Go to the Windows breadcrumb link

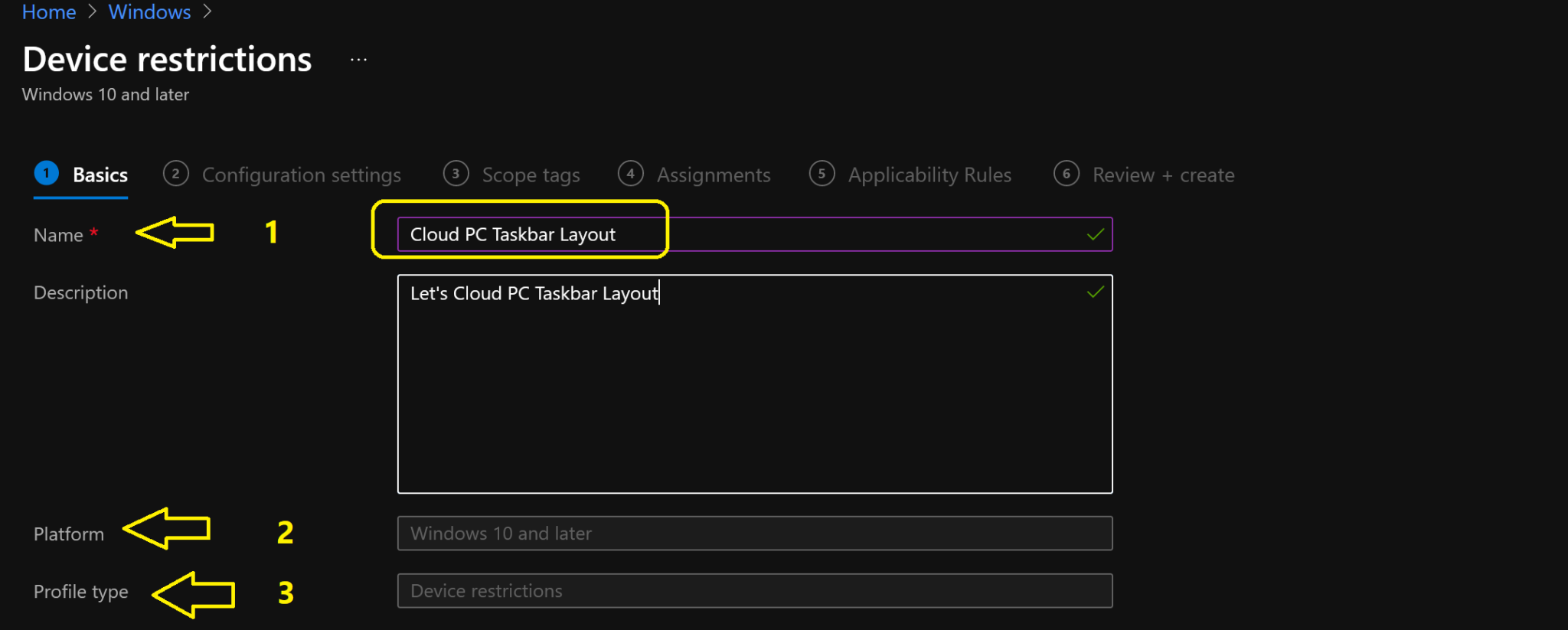click(149, 12)
